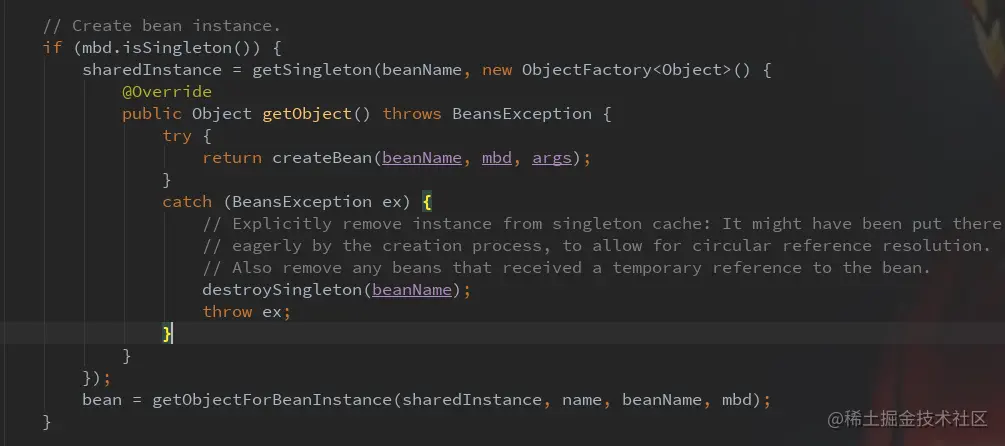
Task: Click the "getObject" method declaration name
Action: (x=307, y=114)
